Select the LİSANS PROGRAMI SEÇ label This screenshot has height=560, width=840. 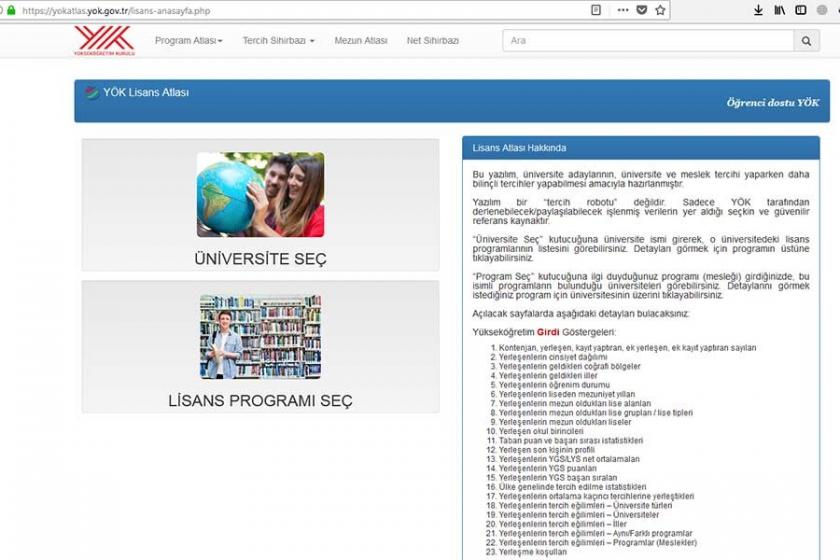260,400
